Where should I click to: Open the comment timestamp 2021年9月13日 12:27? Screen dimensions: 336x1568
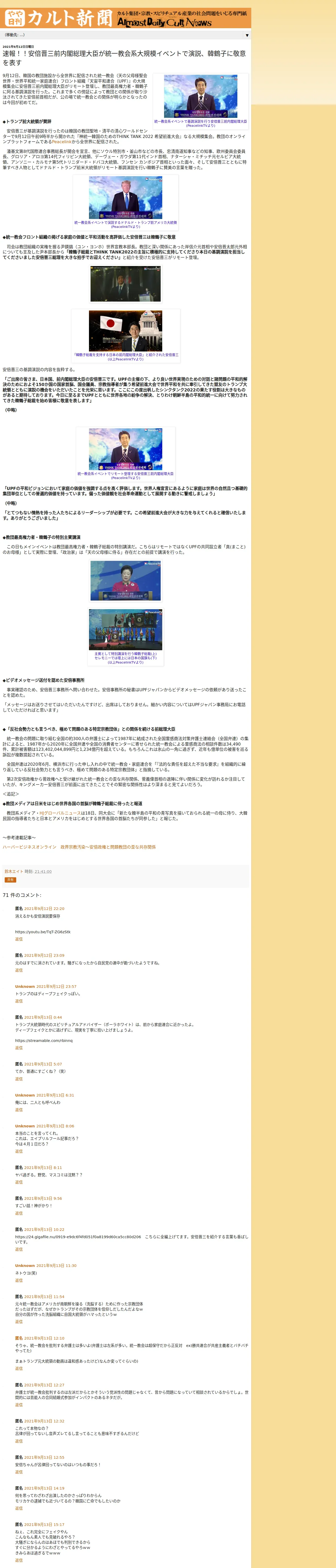pos(44,1385)
